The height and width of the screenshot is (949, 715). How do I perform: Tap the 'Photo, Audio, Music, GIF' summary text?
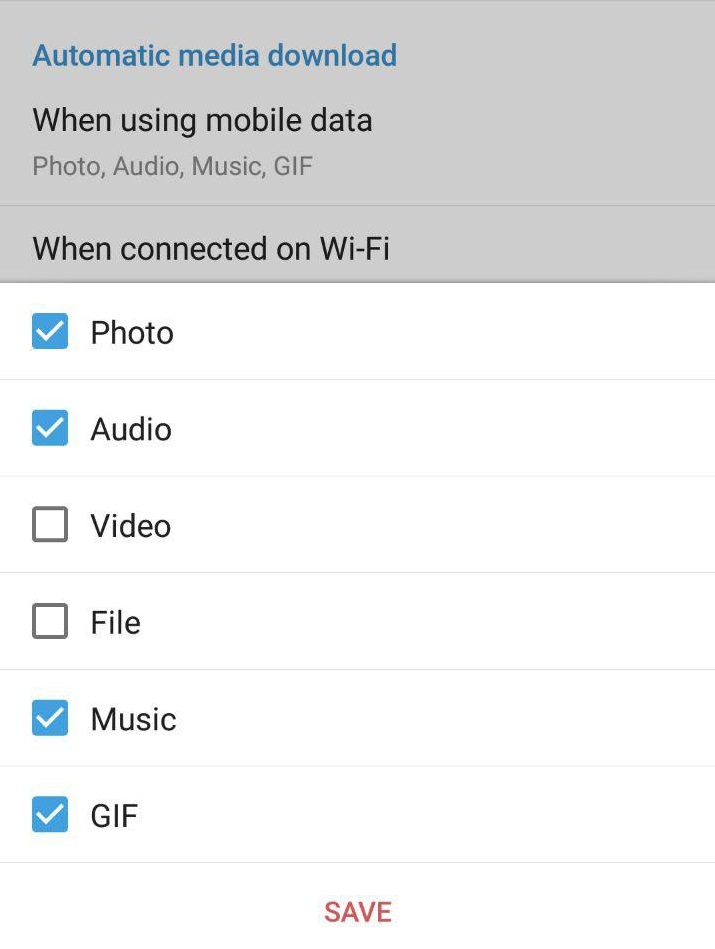pos(172,166)
